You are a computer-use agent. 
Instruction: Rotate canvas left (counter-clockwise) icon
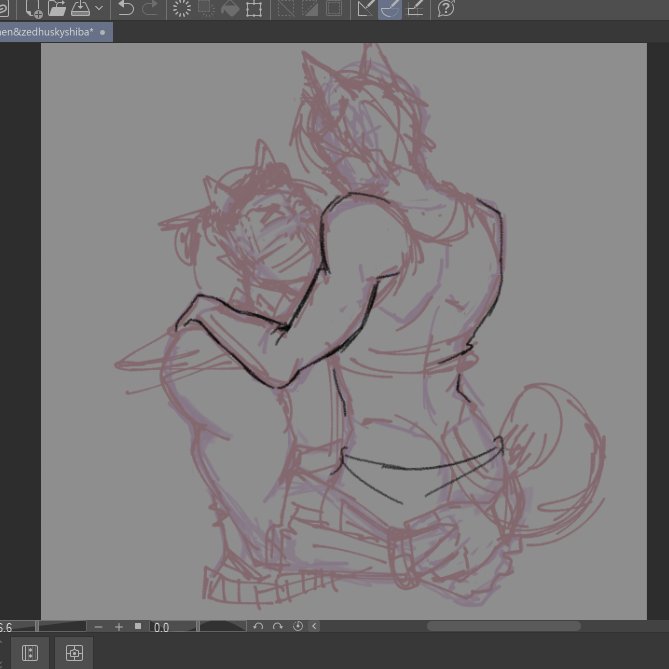coord(258,626)
